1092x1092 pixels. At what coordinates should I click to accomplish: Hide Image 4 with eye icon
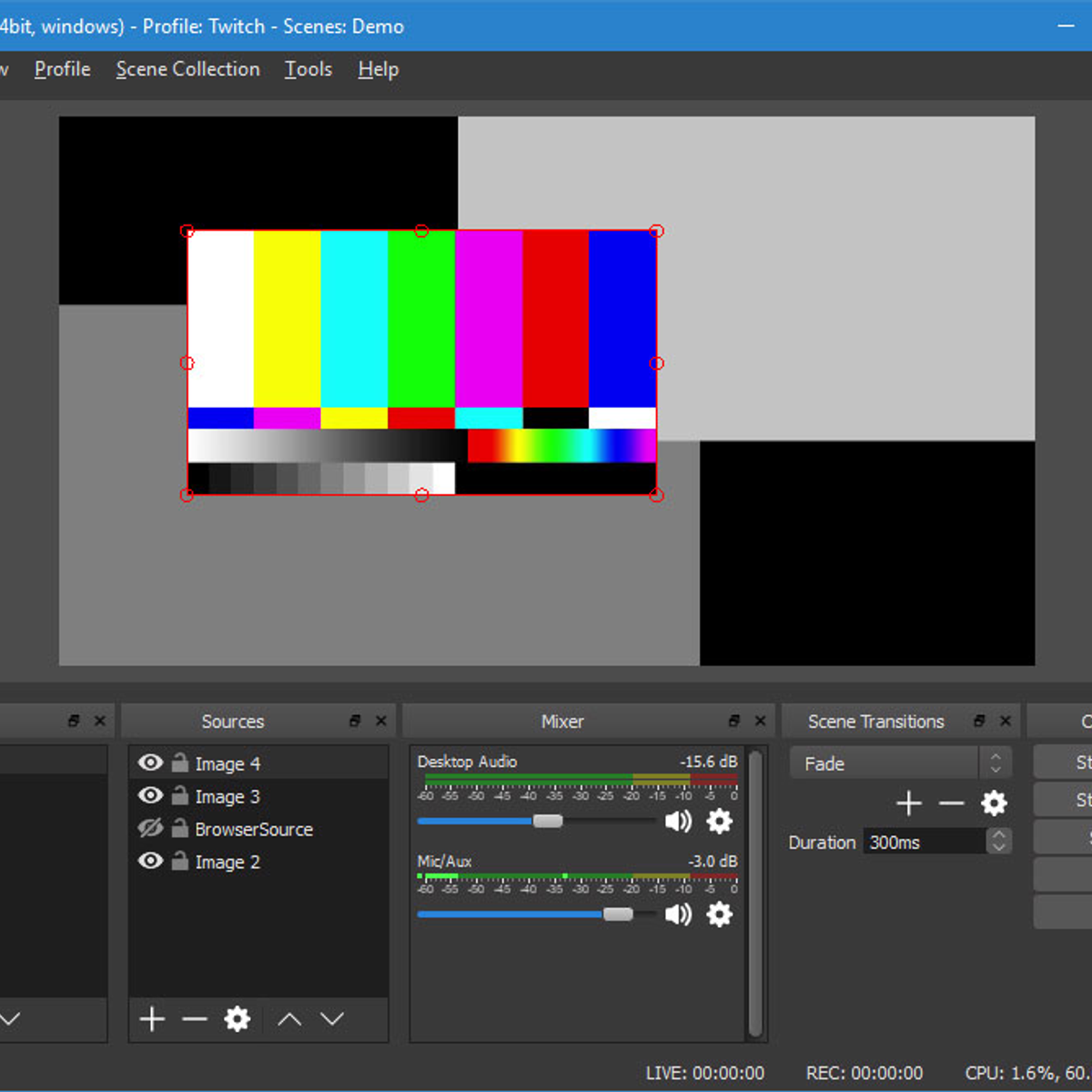(150, 763)
